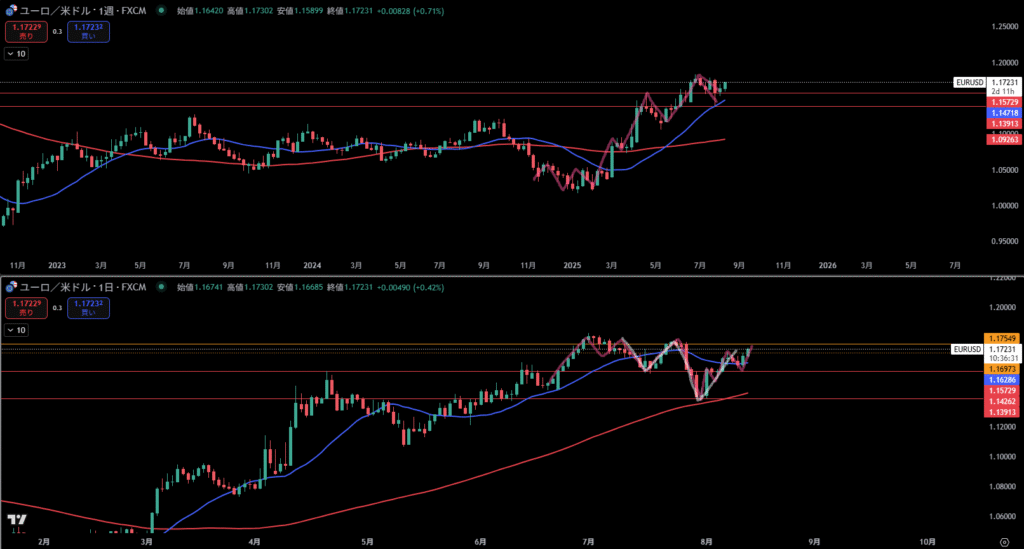The height and width of the screenshot is (549, 1024).
Task: Click the red 1.14262 price label on daily axis
Action: tap(1002, 401)
